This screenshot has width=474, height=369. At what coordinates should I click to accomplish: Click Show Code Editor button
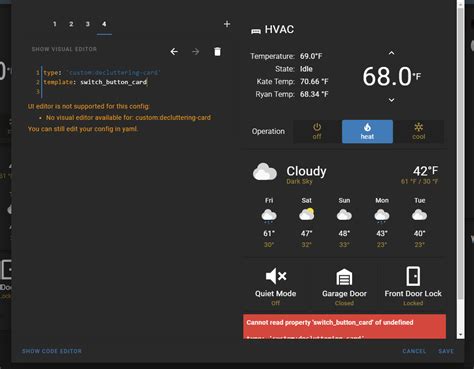click(52, 351)
